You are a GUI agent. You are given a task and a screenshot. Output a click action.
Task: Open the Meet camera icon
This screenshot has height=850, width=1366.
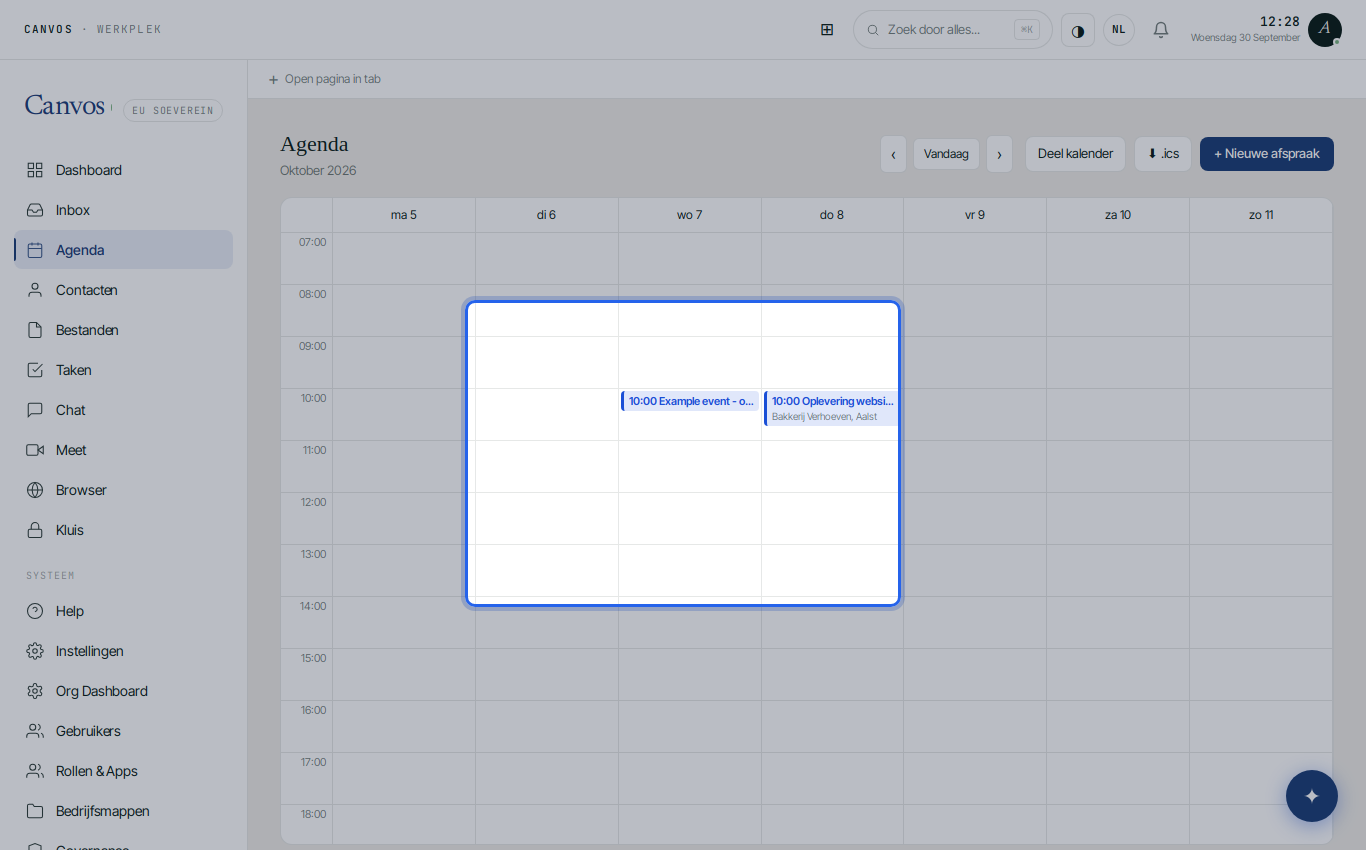pos(35,450)
